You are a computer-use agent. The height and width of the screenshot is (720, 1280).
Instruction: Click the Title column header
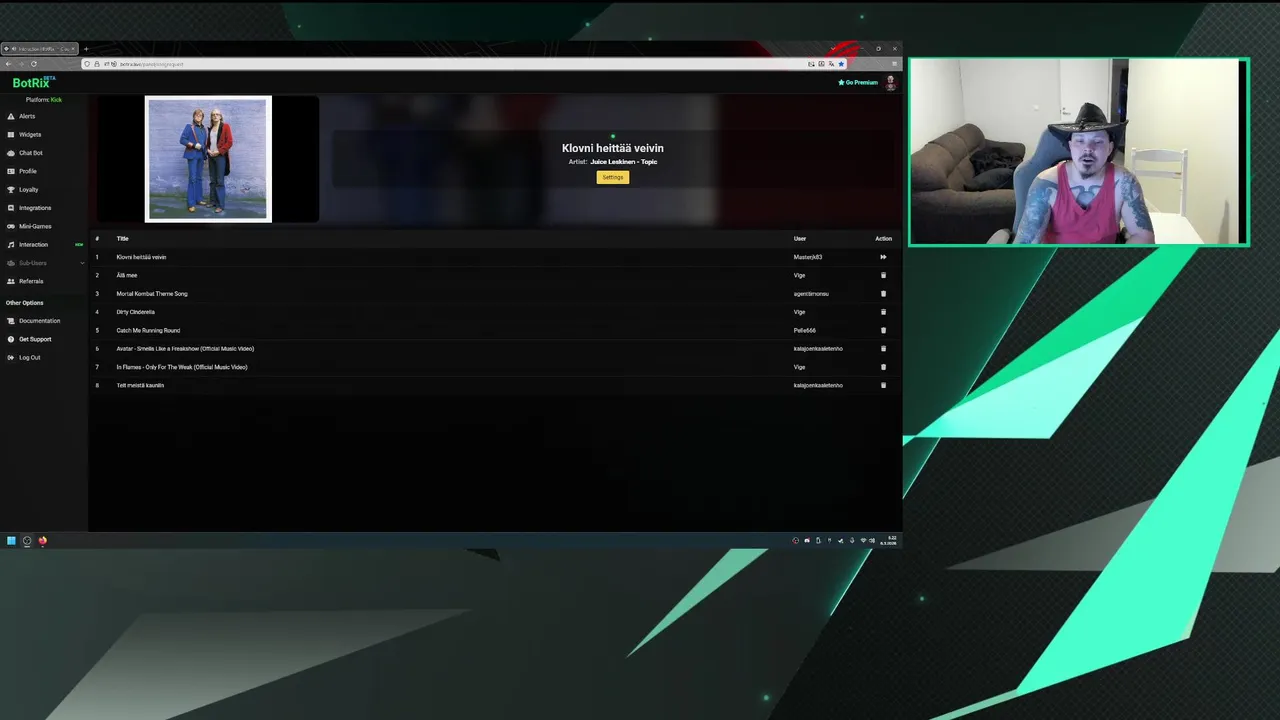point(122,239)
